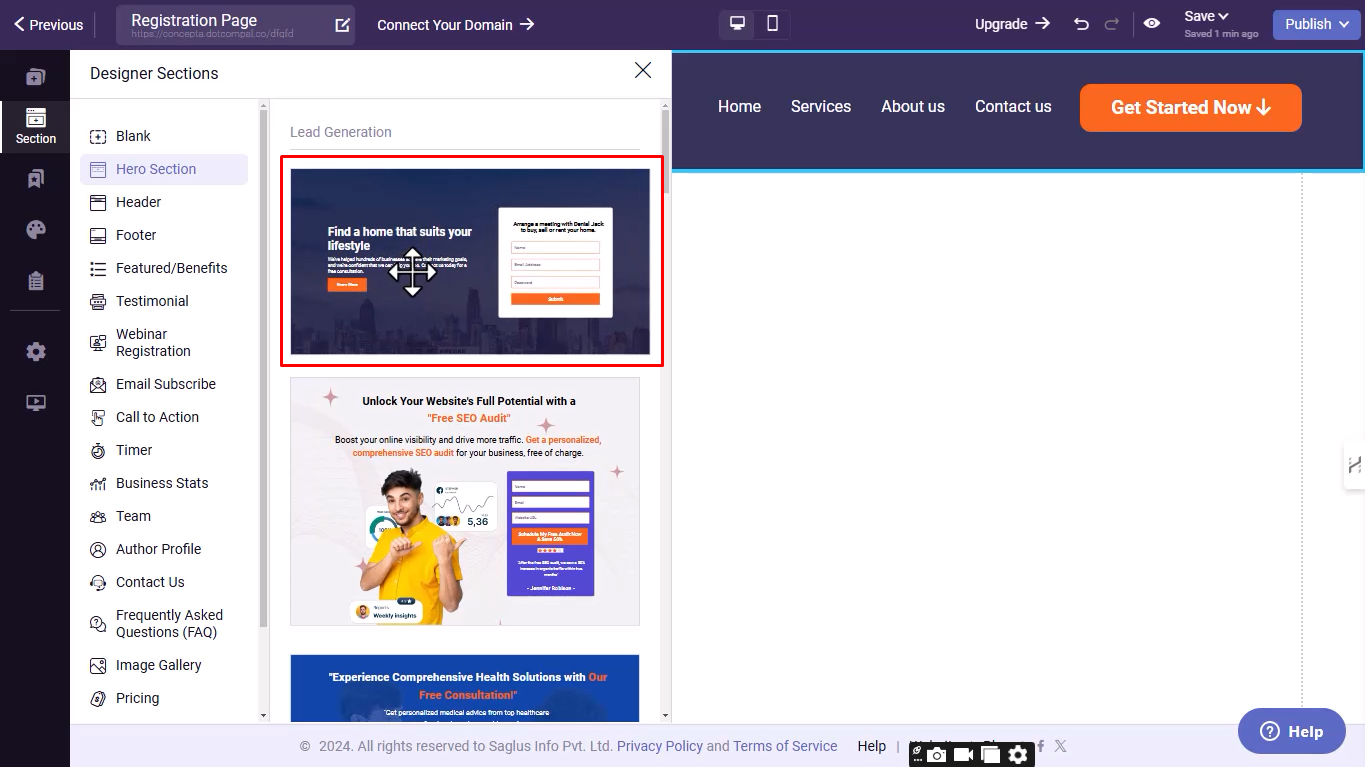Select the Section tool in sidebar

click(x=35, y=127)
